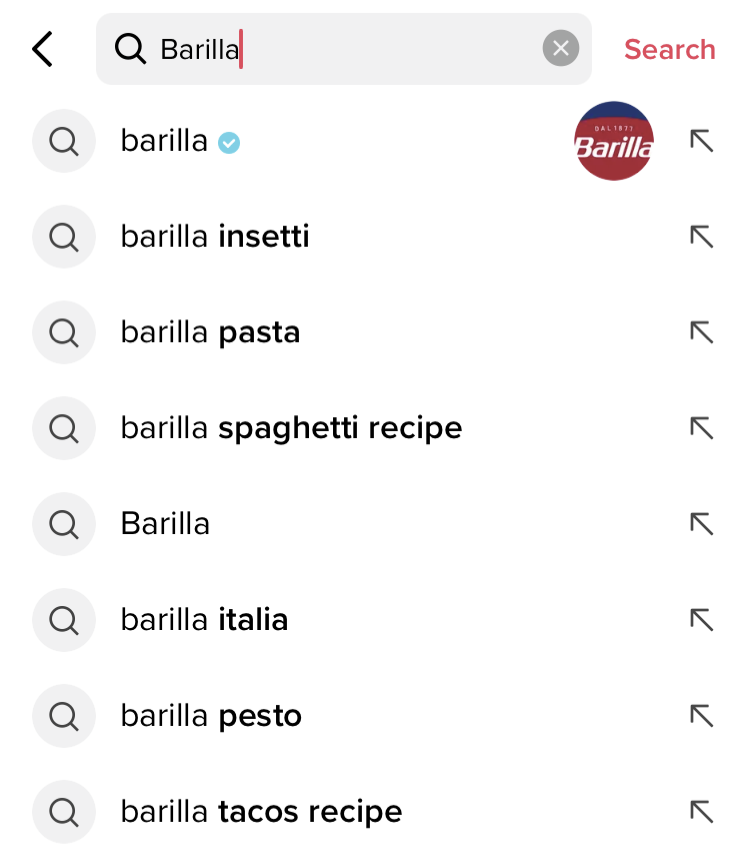
Task: Click the arrow beside 'barilla tacos recipe'
Action: pos(702,812)
